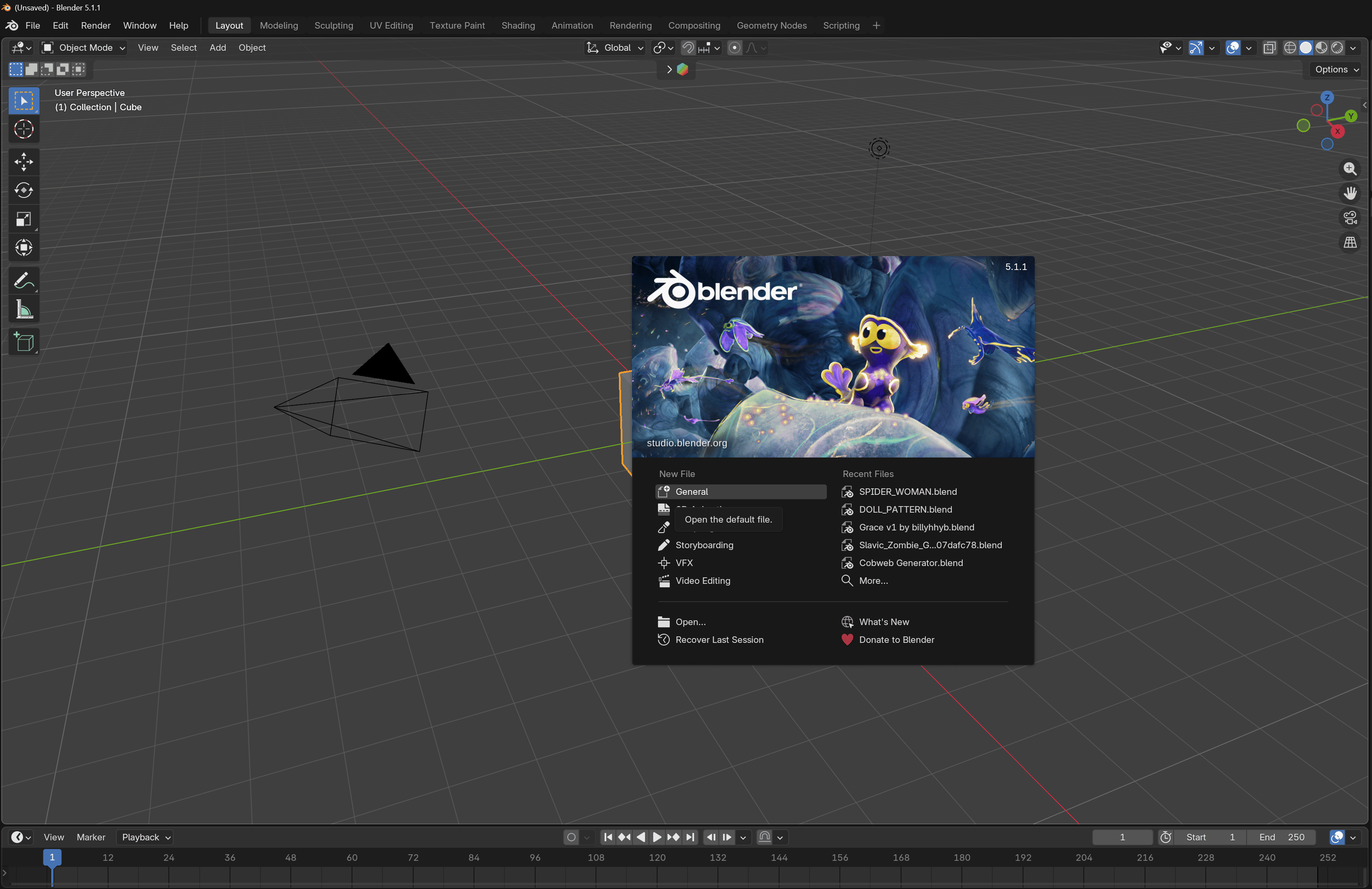Switch to material preview shading

coord(1321,48)
